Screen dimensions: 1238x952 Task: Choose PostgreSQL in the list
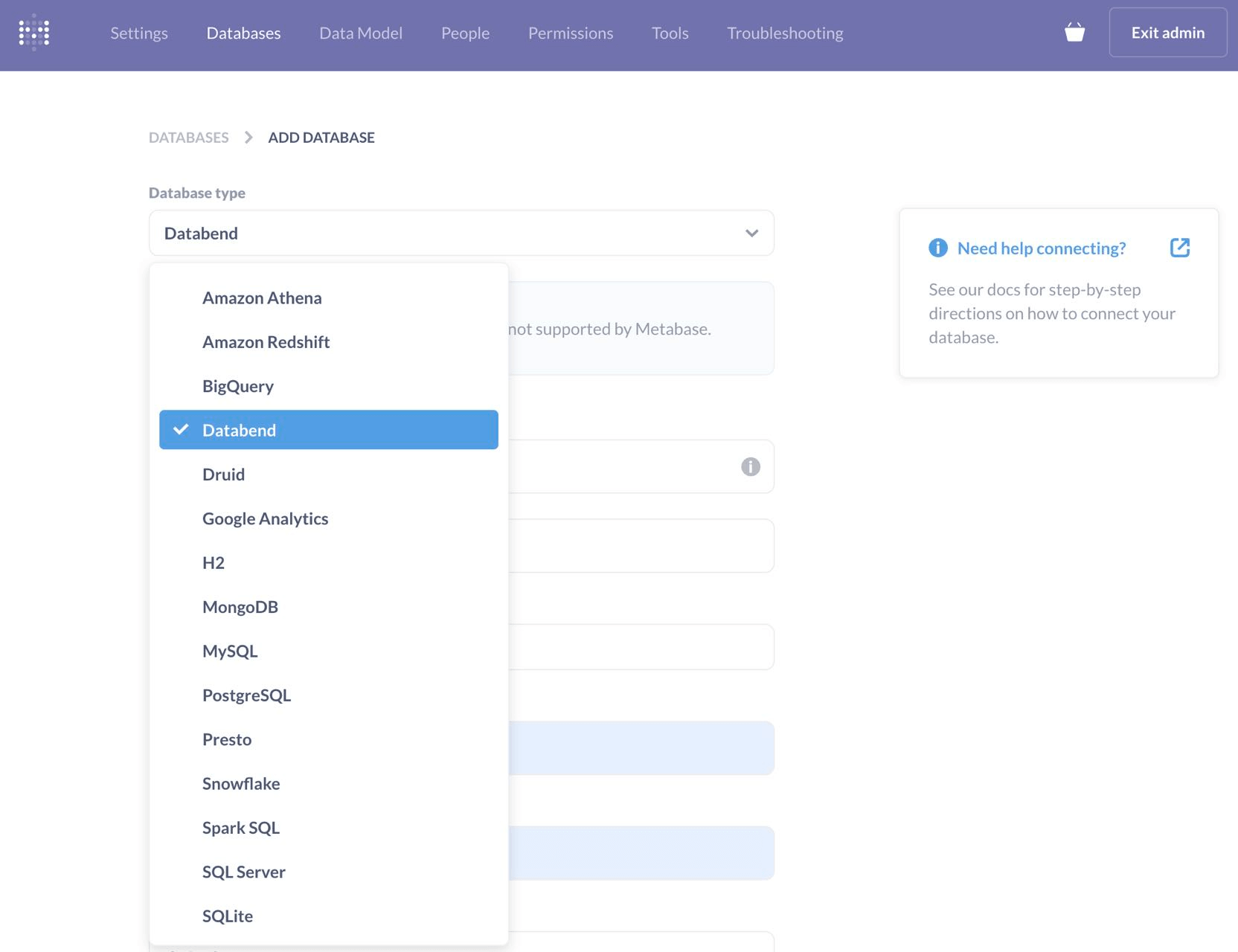coord(329,695)
